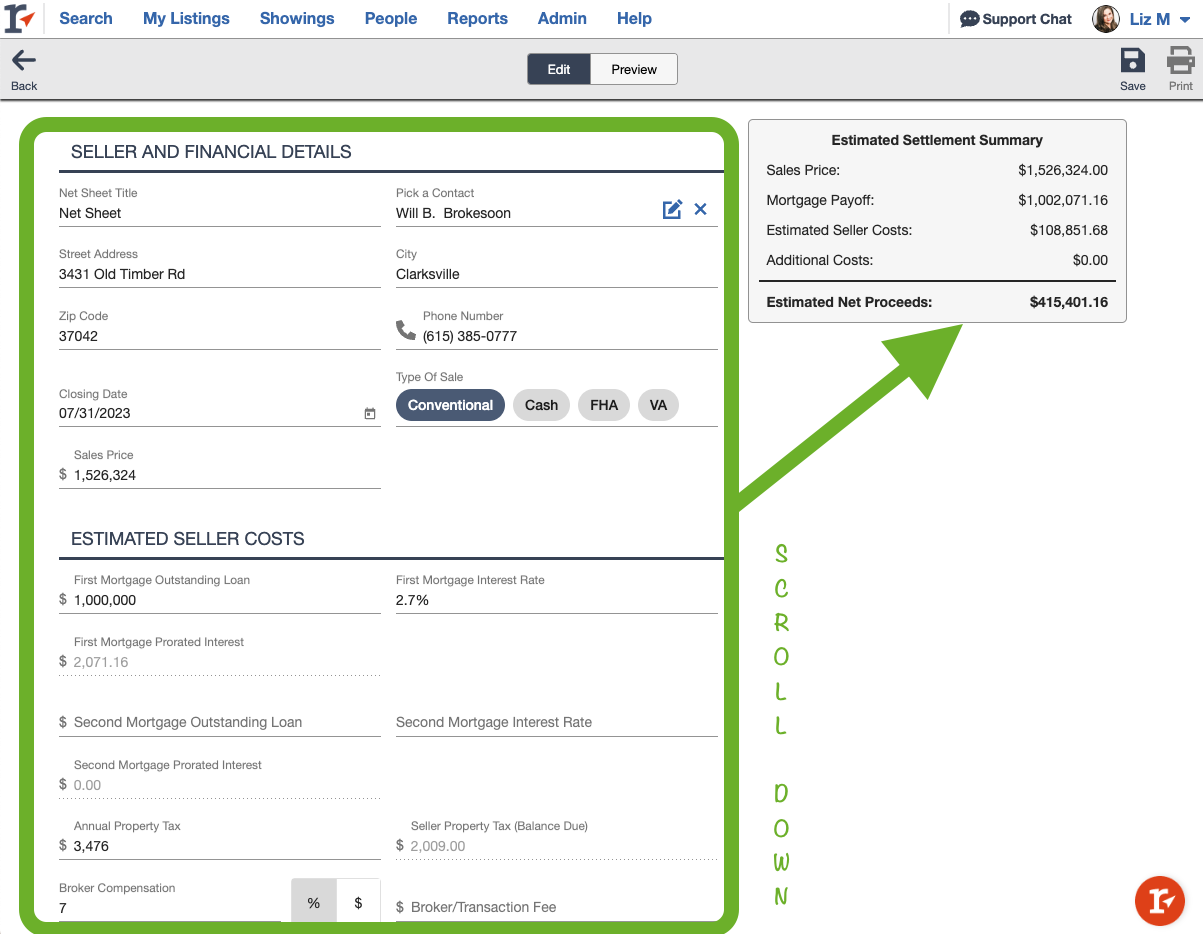The height and width of the screenshot is (934, 1203).
Task: Click the Save floppy disk icon
Action: pyautogui.click(x=1132, y=62)
